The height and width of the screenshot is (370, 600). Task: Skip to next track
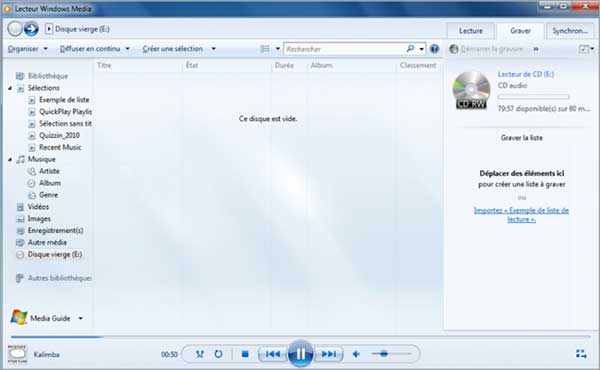pos(328,354)
